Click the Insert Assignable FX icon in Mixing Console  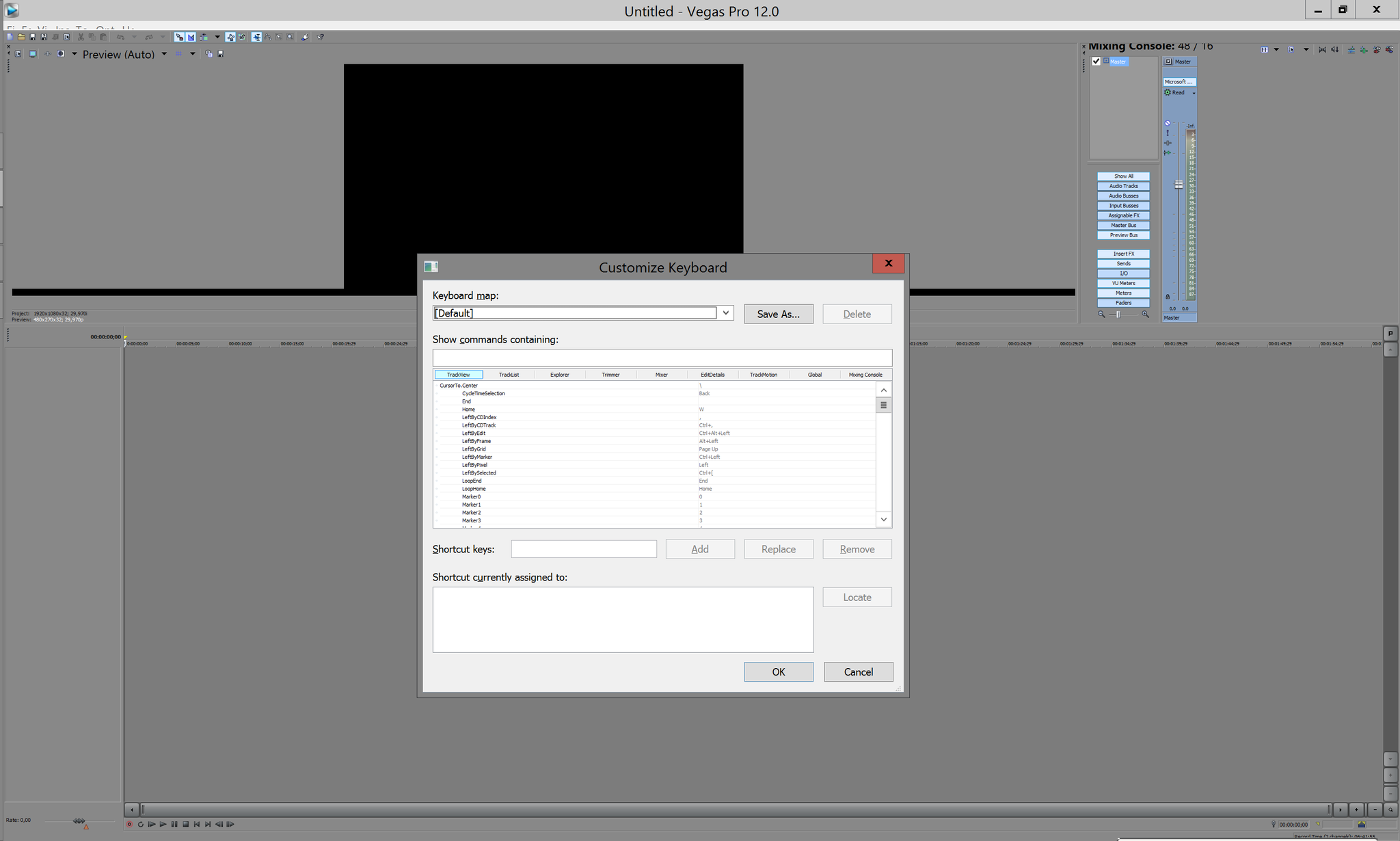[1364, 49]
